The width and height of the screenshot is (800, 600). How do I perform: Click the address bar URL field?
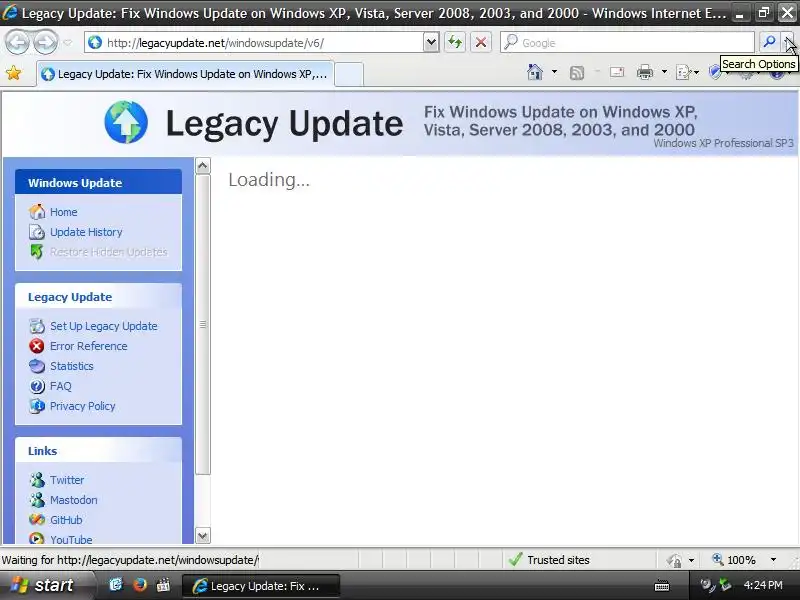pyautogui.click(x=255, y=43)
